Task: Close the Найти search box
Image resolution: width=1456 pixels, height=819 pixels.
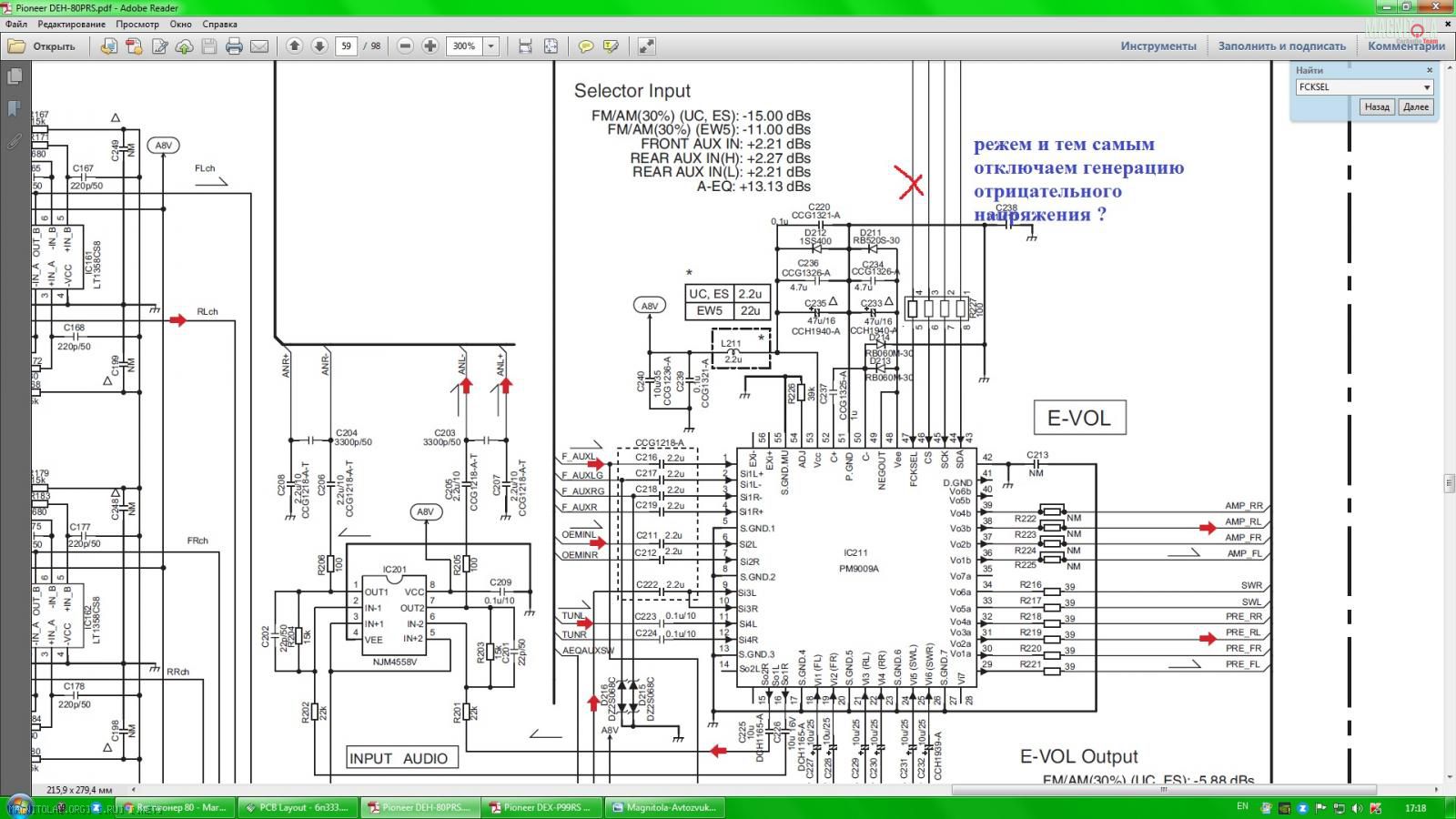Action: (1430, 69)
